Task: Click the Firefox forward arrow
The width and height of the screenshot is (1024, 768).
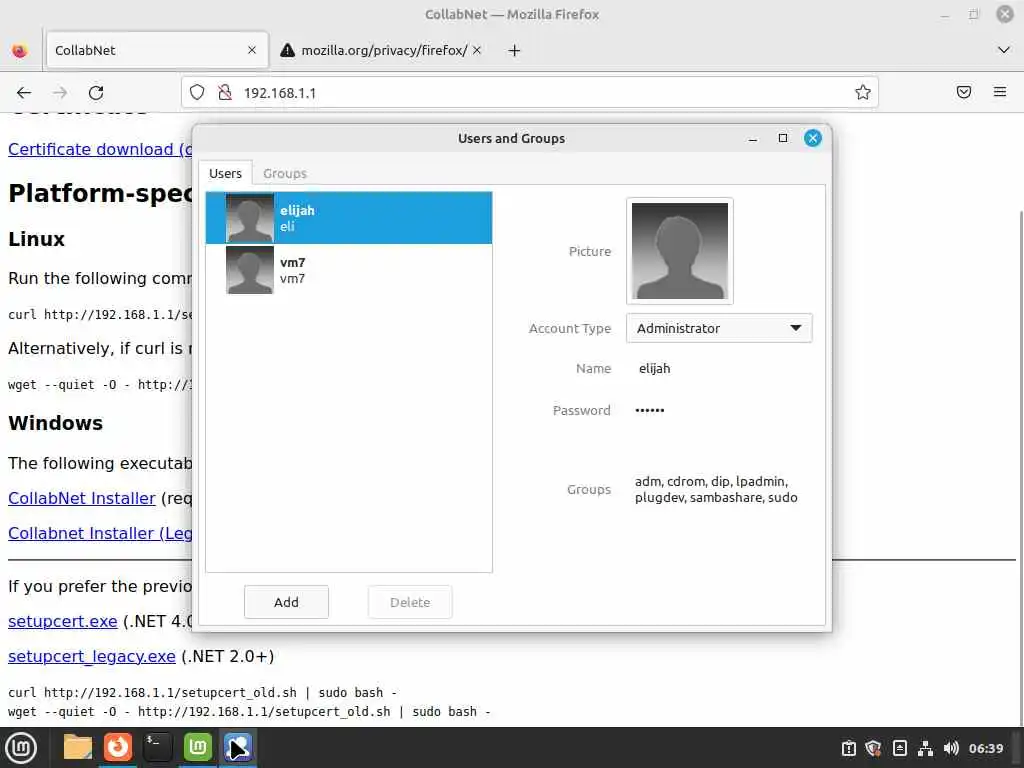Action: (60, 93)
